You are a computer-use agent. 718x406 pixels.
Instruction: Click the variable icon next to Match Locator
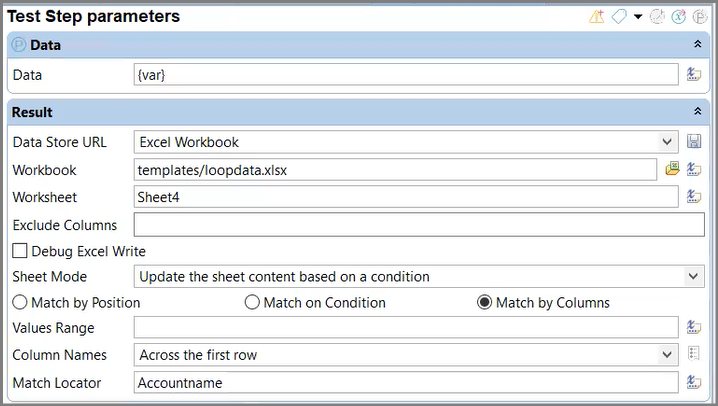(694, 382)
